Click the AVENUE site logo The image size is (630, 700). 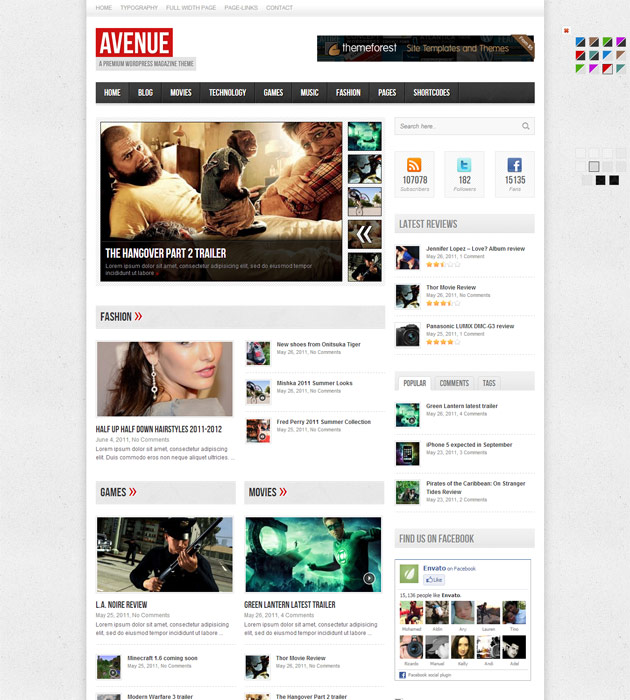134,42
